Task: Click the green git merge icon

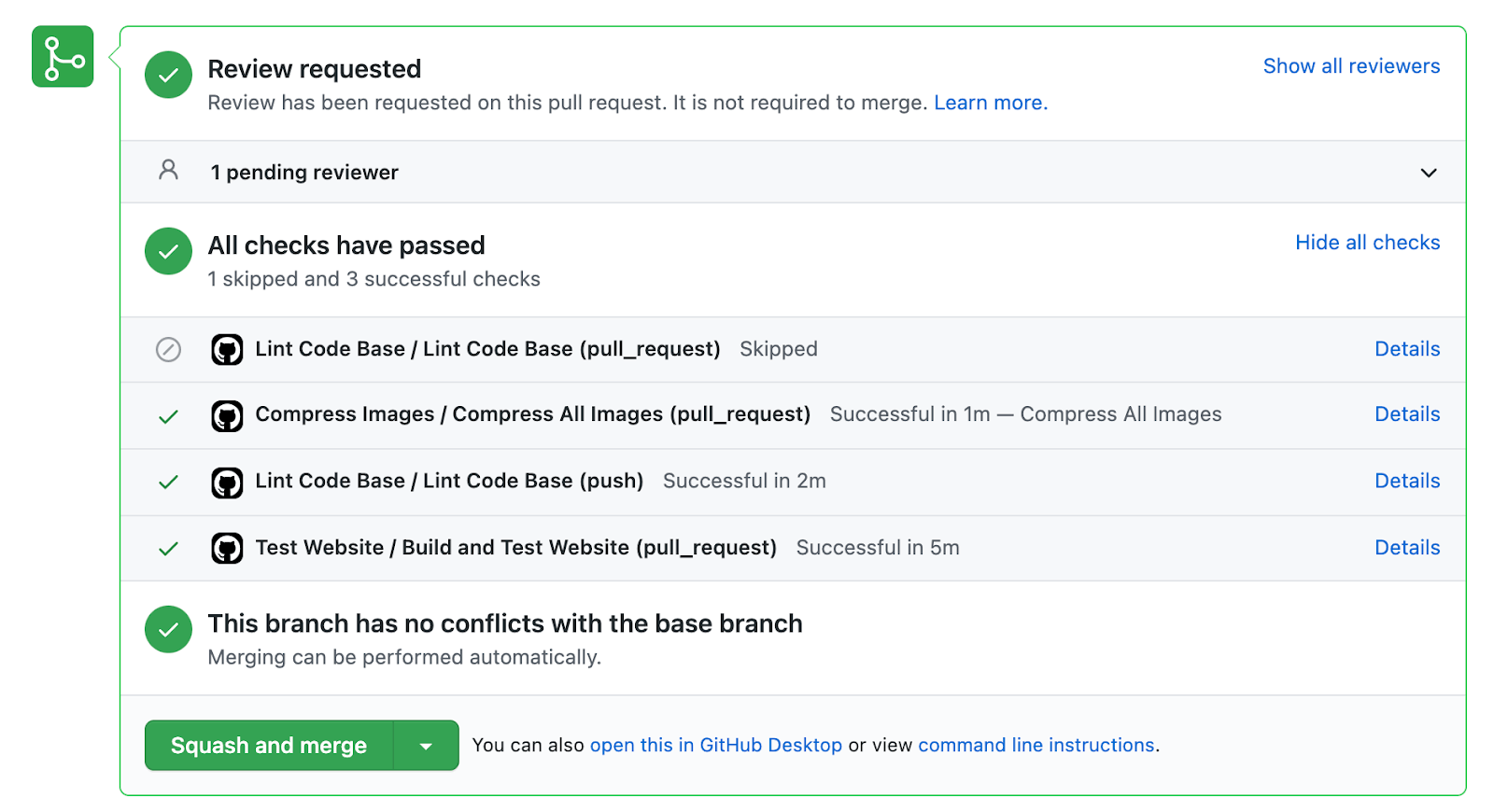Action: coord(63,57)
